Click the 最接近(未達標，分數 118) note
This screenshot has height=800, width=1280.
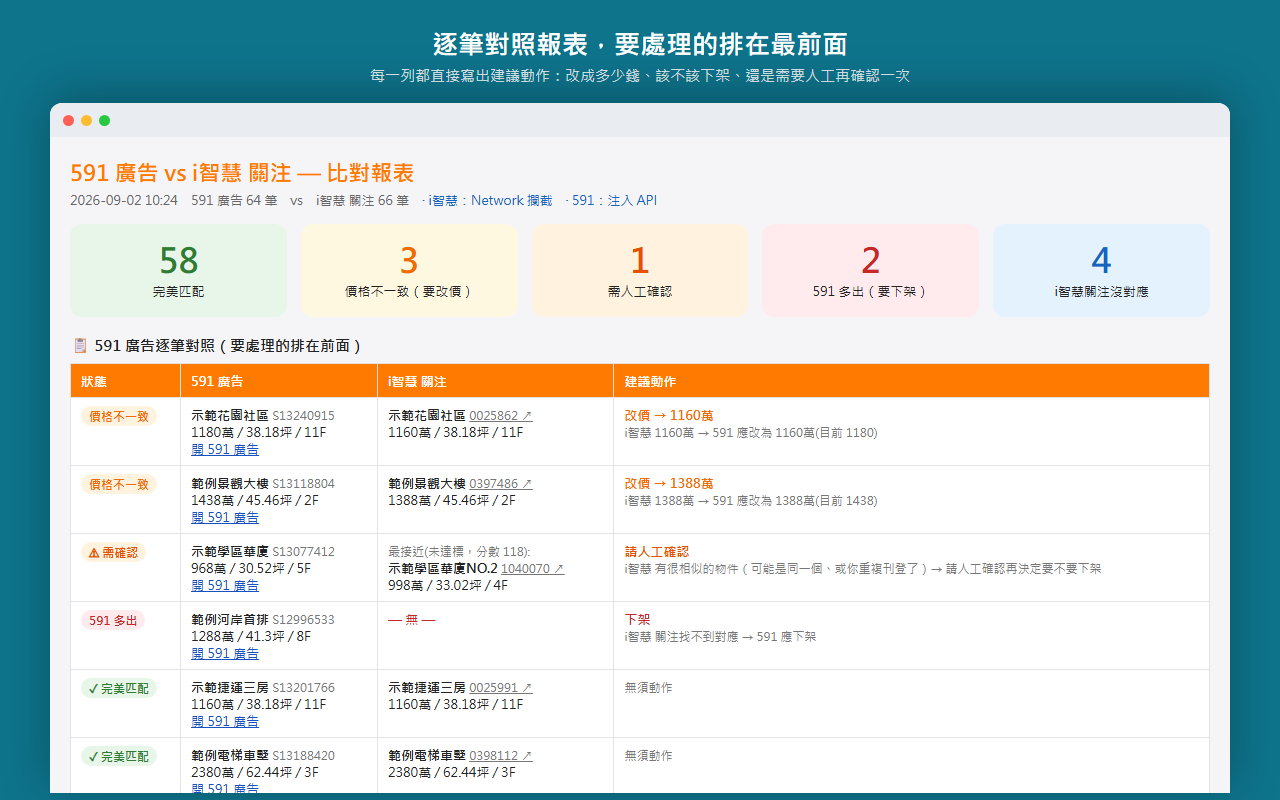click(459, 551)
